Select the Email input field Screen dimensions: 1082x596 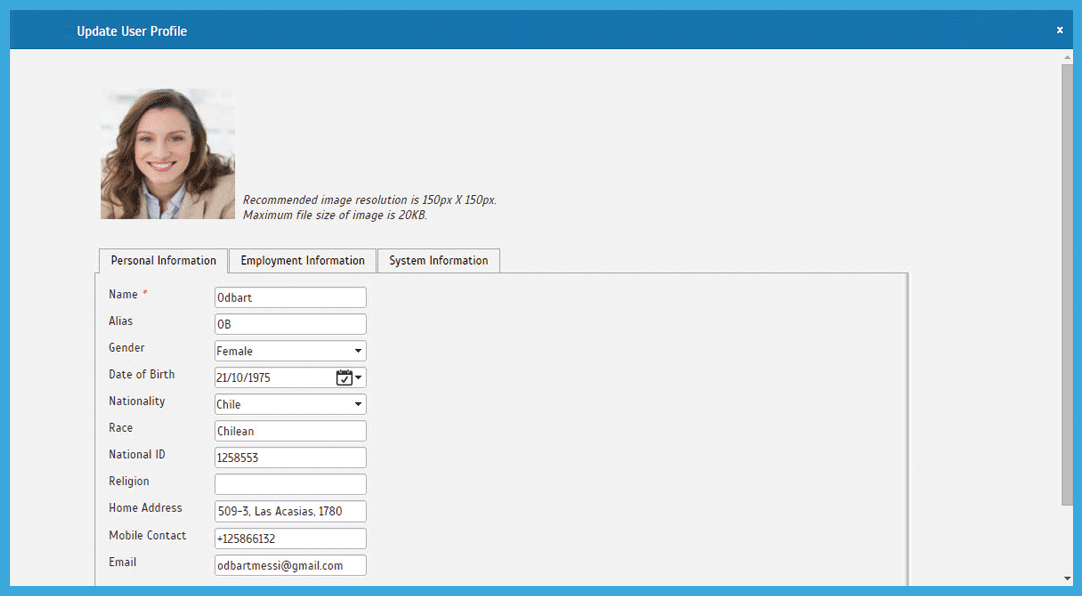[290, 566]
